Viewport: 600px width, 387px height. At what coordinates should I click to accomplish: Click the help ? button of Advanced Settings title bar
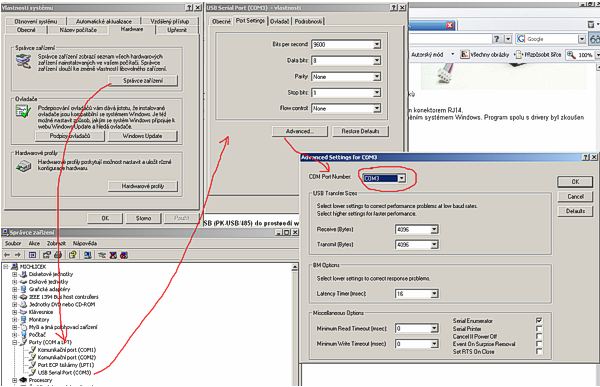pyautogui.click(x=586, y=157)
